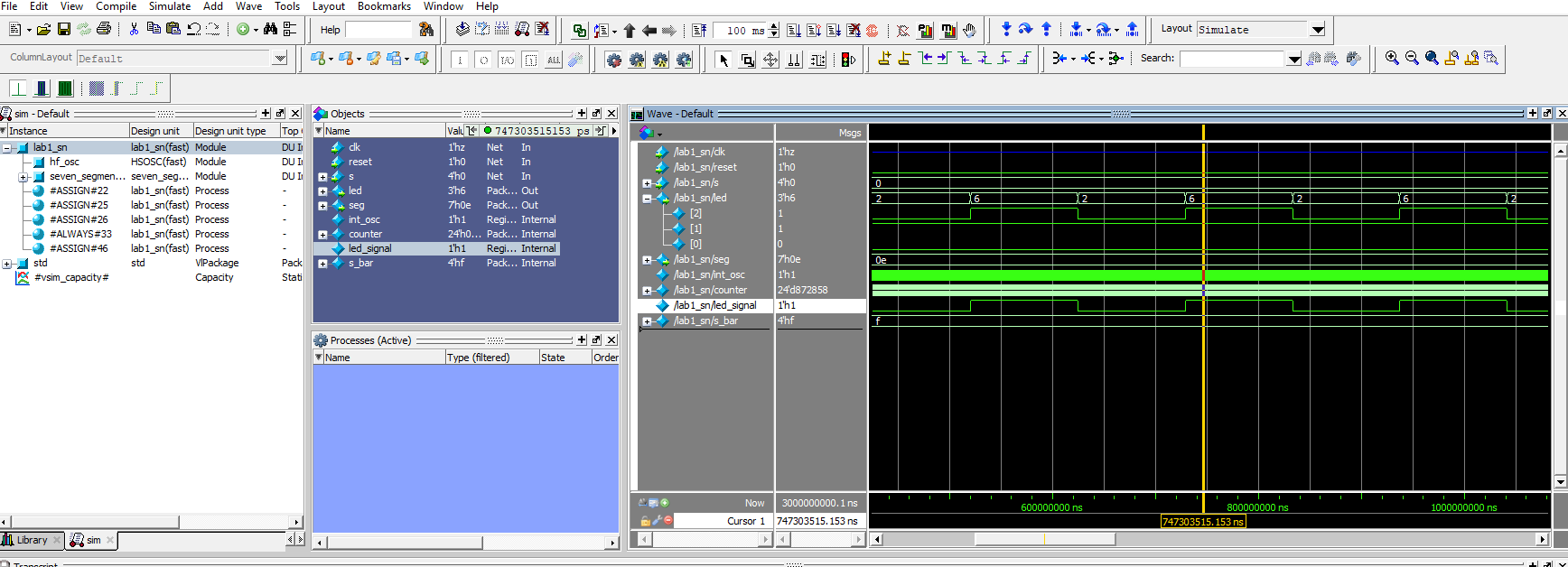The height and width of the screenshot is (567, 1568).
Task: Click the Zoom Out magnifier icon
Action: click(x=1412, y=59)
